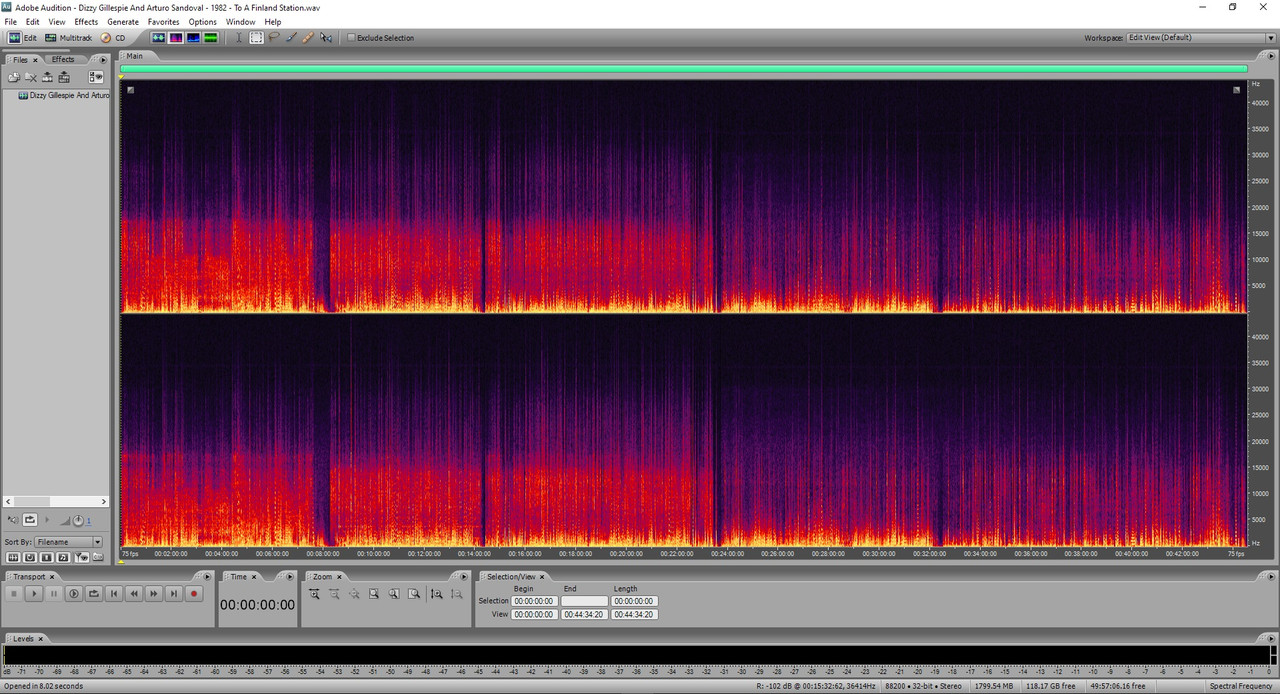Screen dimensions: 1280x694
Task: Open the Help menu
Action: (273, 22)
